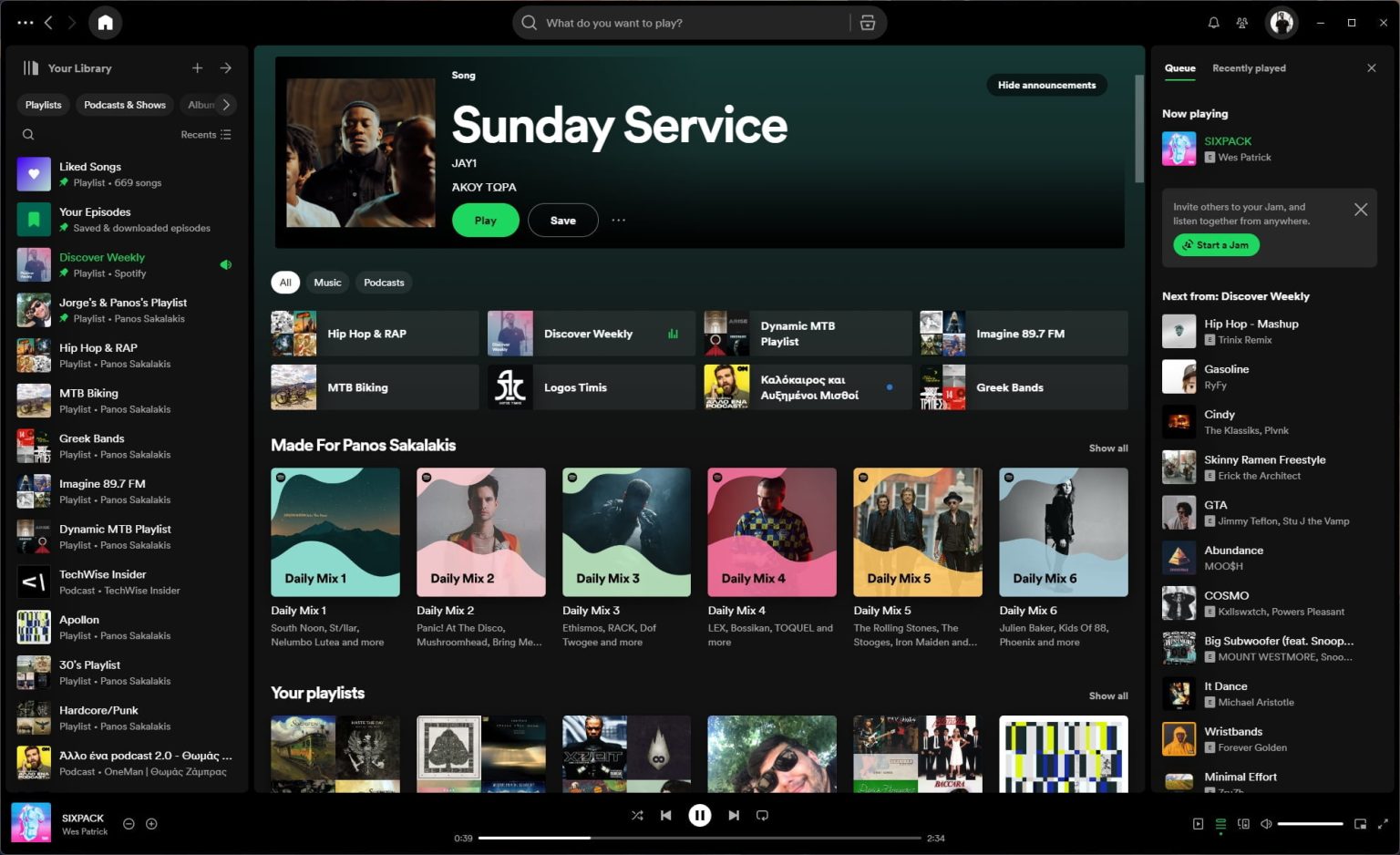Mute the volume
Screen dimensions: 1400x855
click(x=1266, y=823)
